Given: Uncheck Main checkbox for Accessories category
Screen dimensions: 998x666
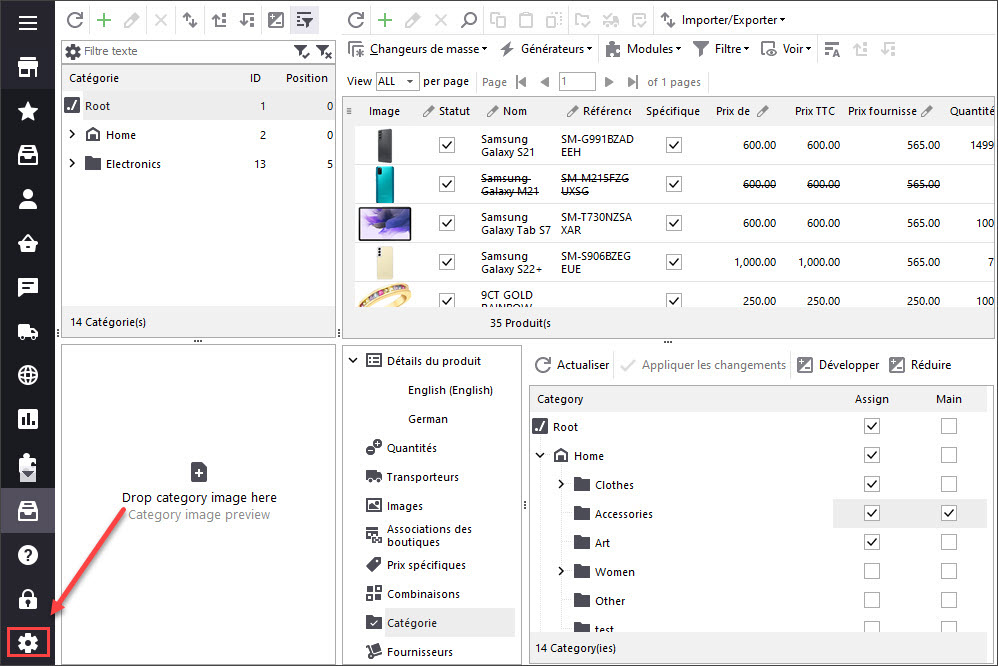Looking at the screenshot, I should pos(949,513).
